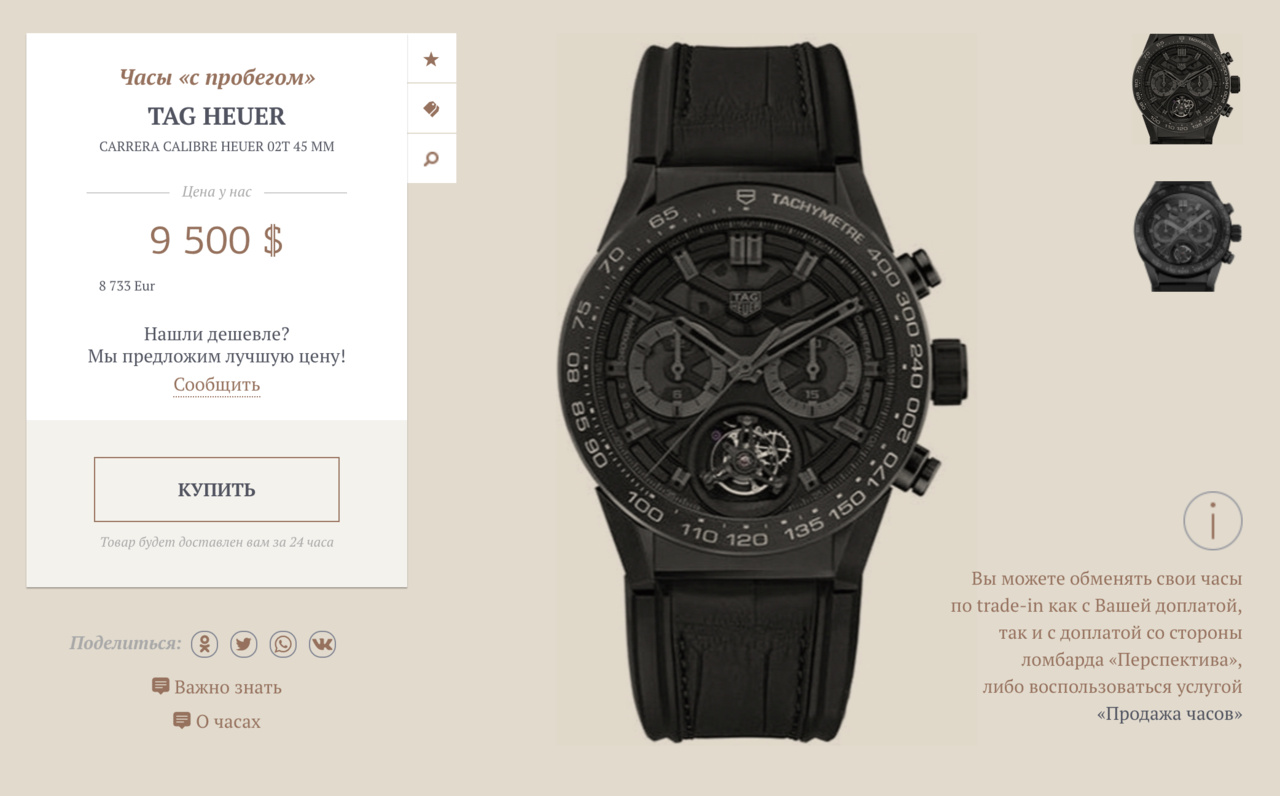Viewport: 1280px width, 796px height.
Task: Click the TAG HEUER brand title
Action: click(217, 116)
